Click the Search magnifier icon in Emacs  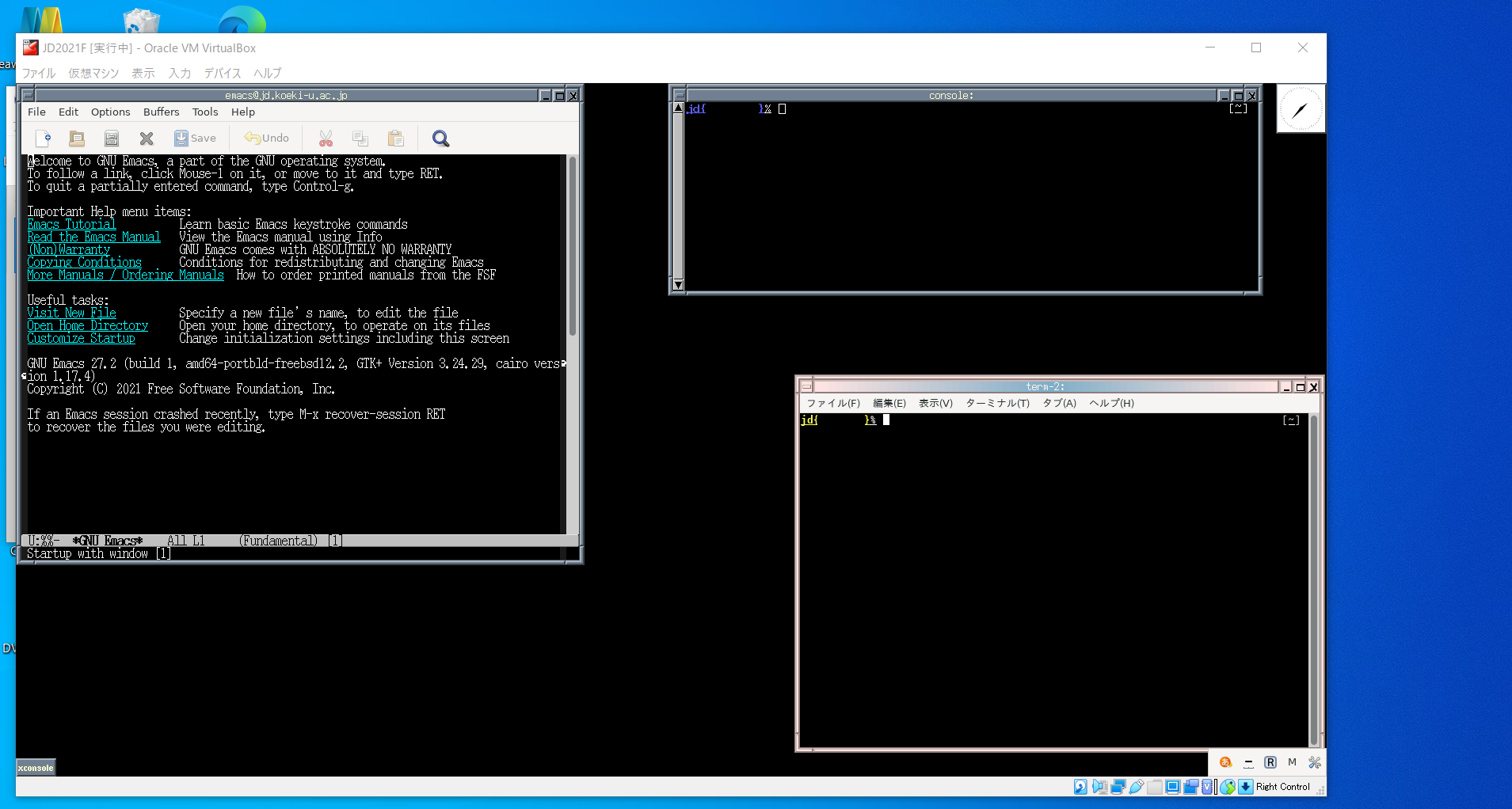coord(440,139)
